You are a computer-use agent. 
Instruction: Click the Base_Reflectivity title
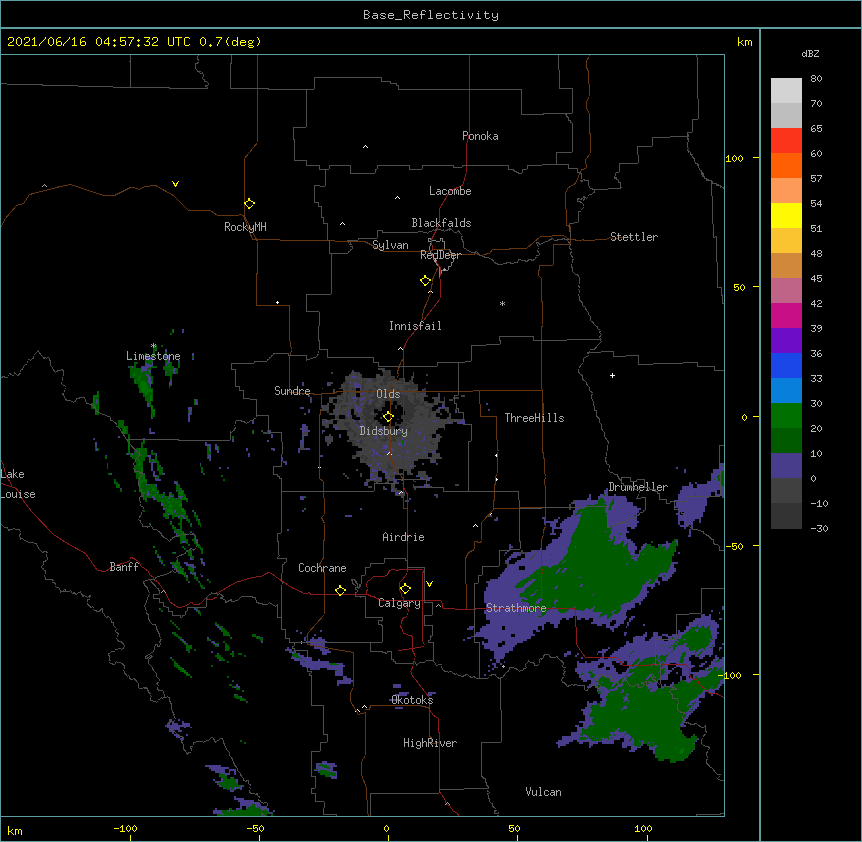[431, 15]
